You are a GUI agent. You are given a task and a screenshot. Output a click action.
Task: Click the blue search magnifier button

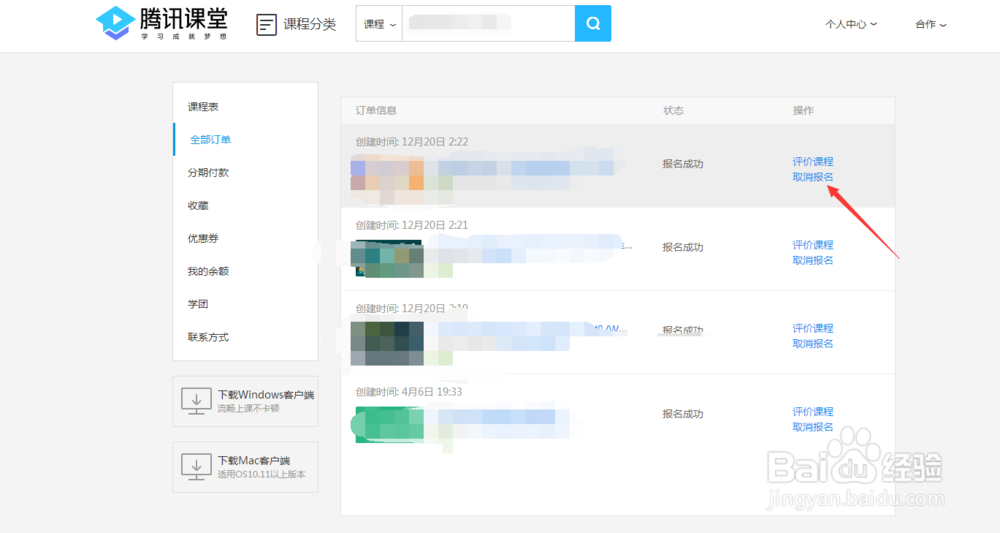tap(592, 24)
